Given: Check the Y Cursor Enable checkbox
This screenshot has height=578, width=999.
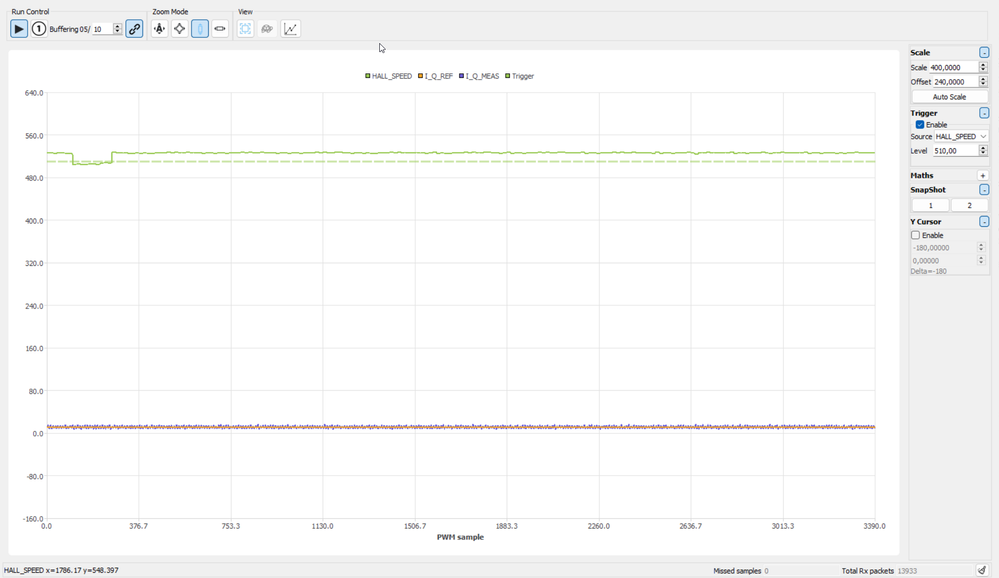Looking at the screenshot, I should pyautogui.click(x=916, y=235).
